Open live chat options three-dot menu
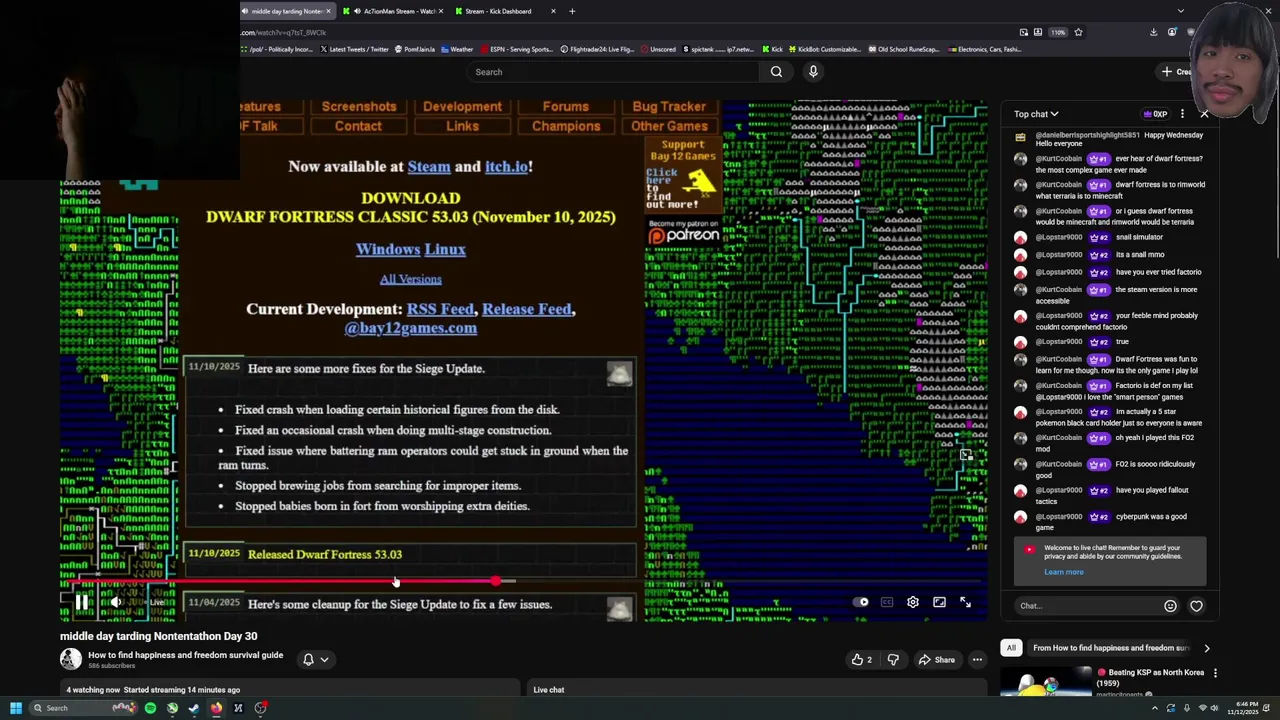Viewport: 1280px width, 720px height. pos(1182,114)
